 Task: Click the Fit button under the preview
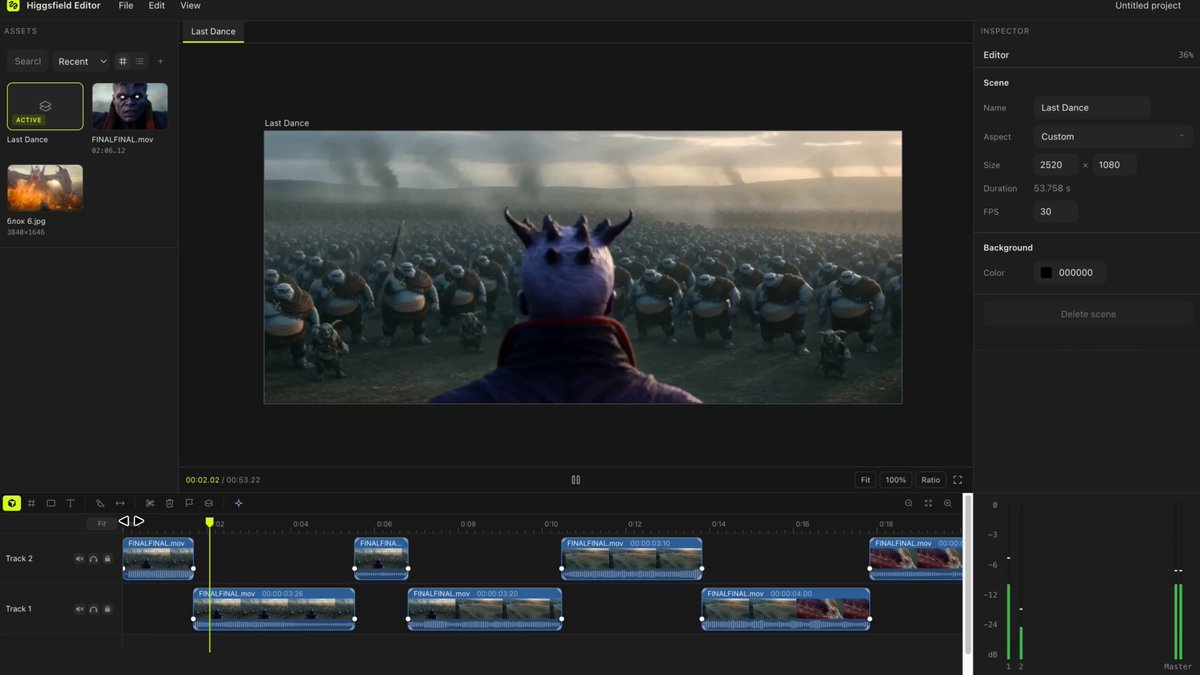[866, 480]
